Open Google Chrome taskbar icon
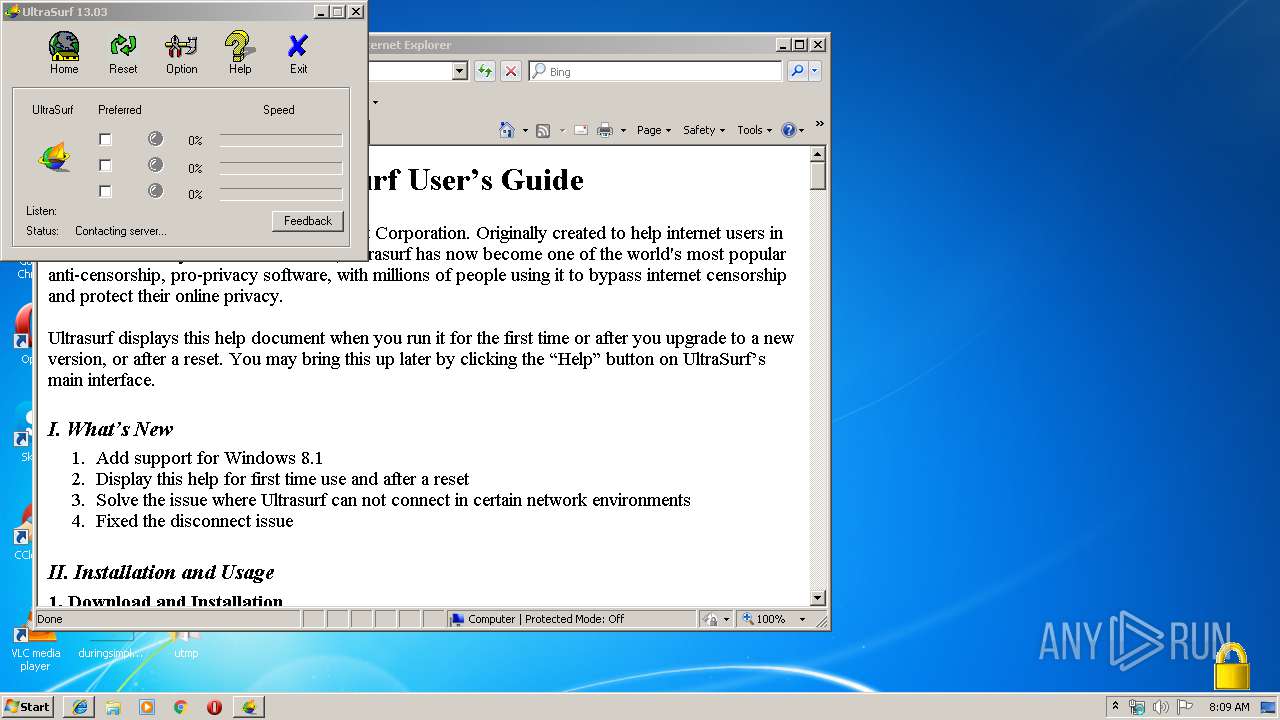The width and height of the screenshot is (1280, 720). (x=181, y=707)
